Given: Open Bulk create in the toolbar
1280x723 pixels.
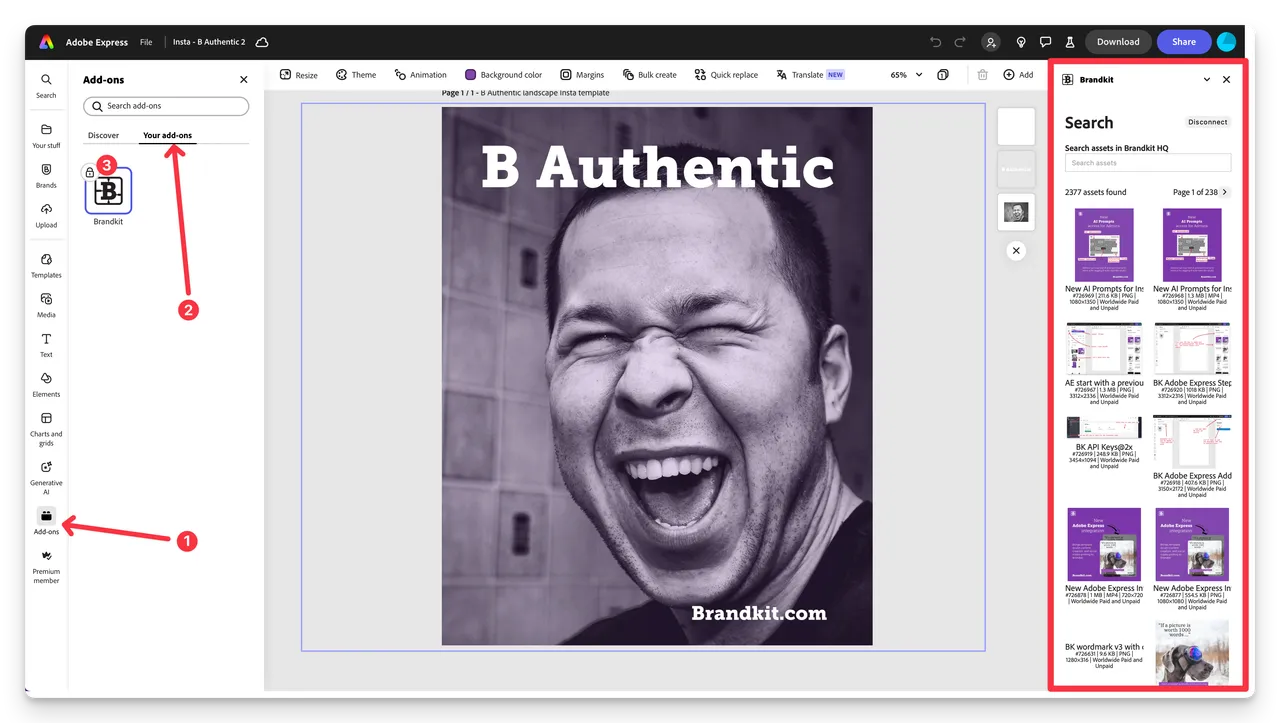Looking at the screenshot, I should 649,75.
